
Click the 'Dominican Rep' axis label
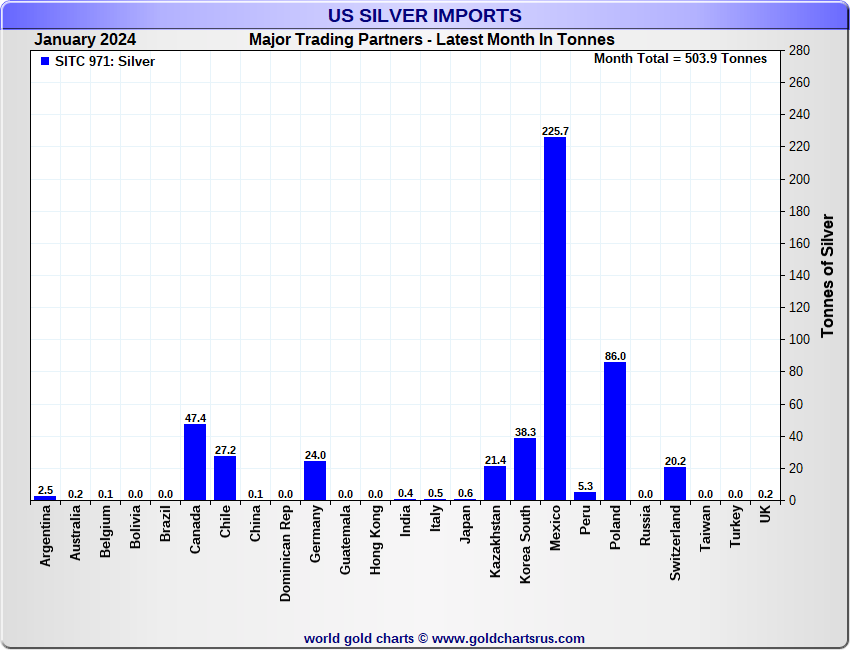(285, 553)
